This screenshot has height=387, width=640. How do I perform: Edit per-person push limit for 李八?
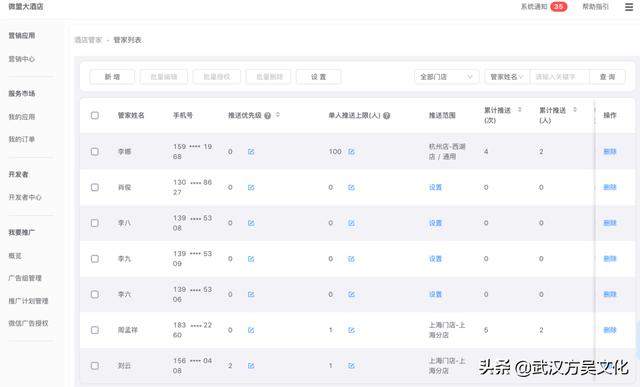point(351,223)
